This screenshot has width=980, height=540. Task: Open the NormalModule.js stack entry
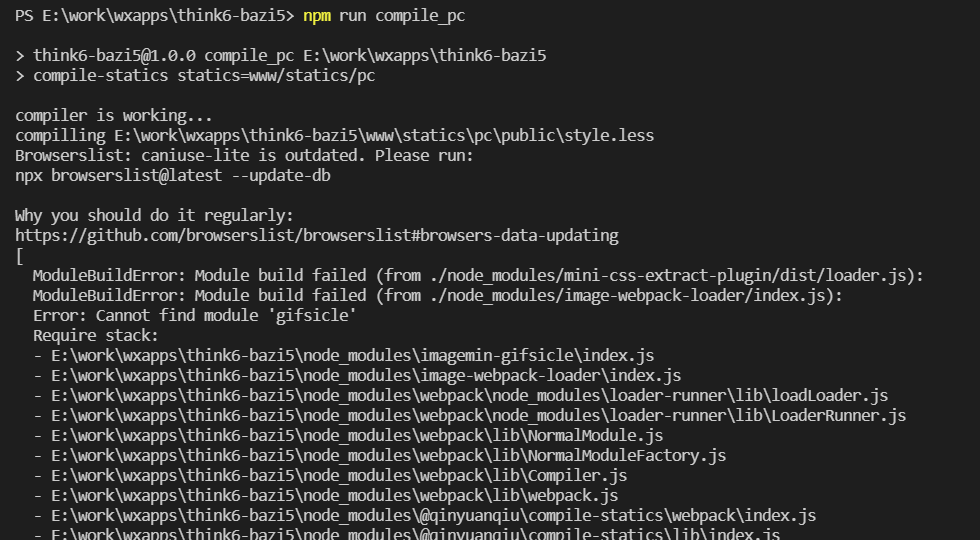pos(357,436)
